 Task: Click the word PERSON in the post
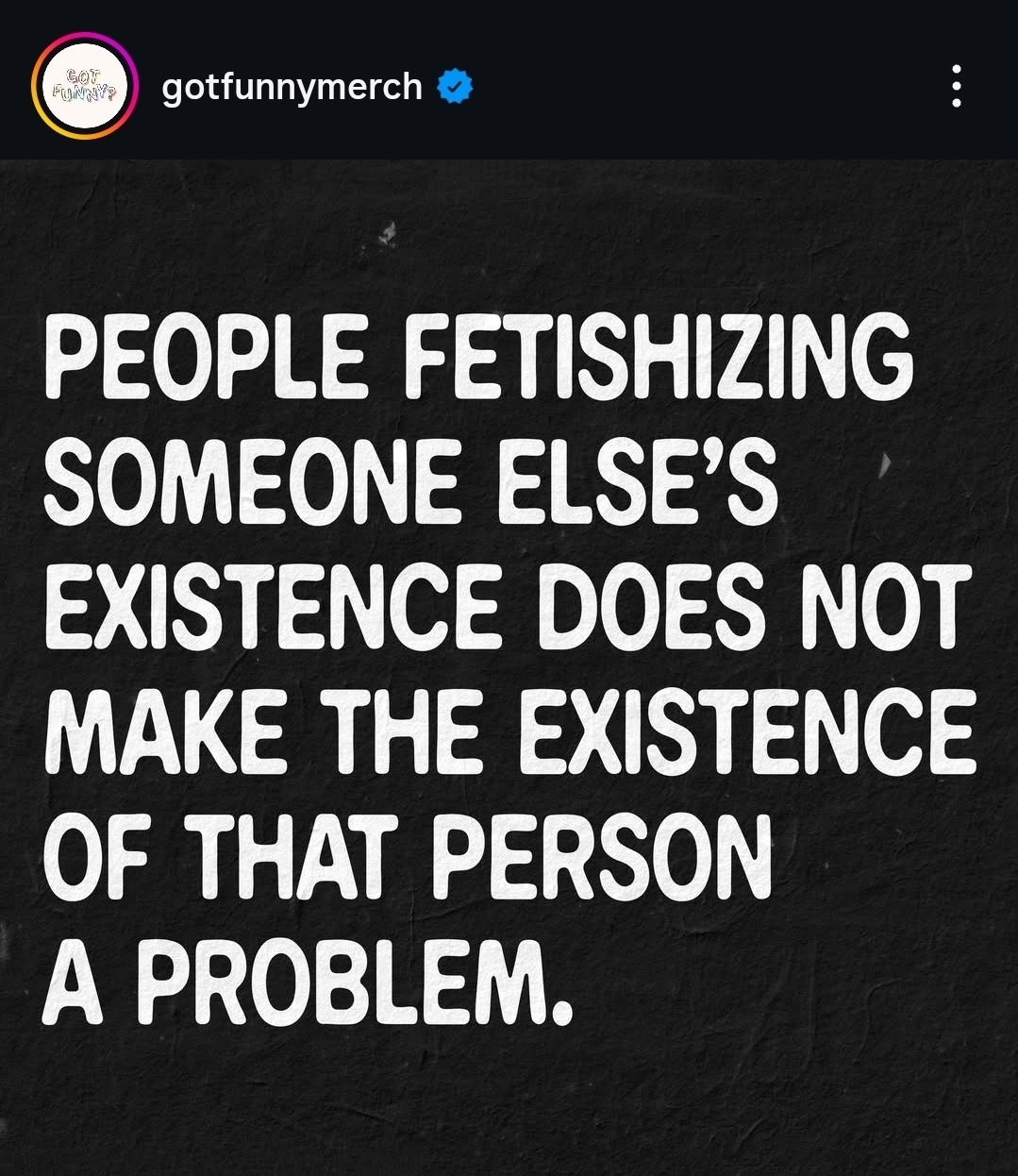click(x=602, y=857)
